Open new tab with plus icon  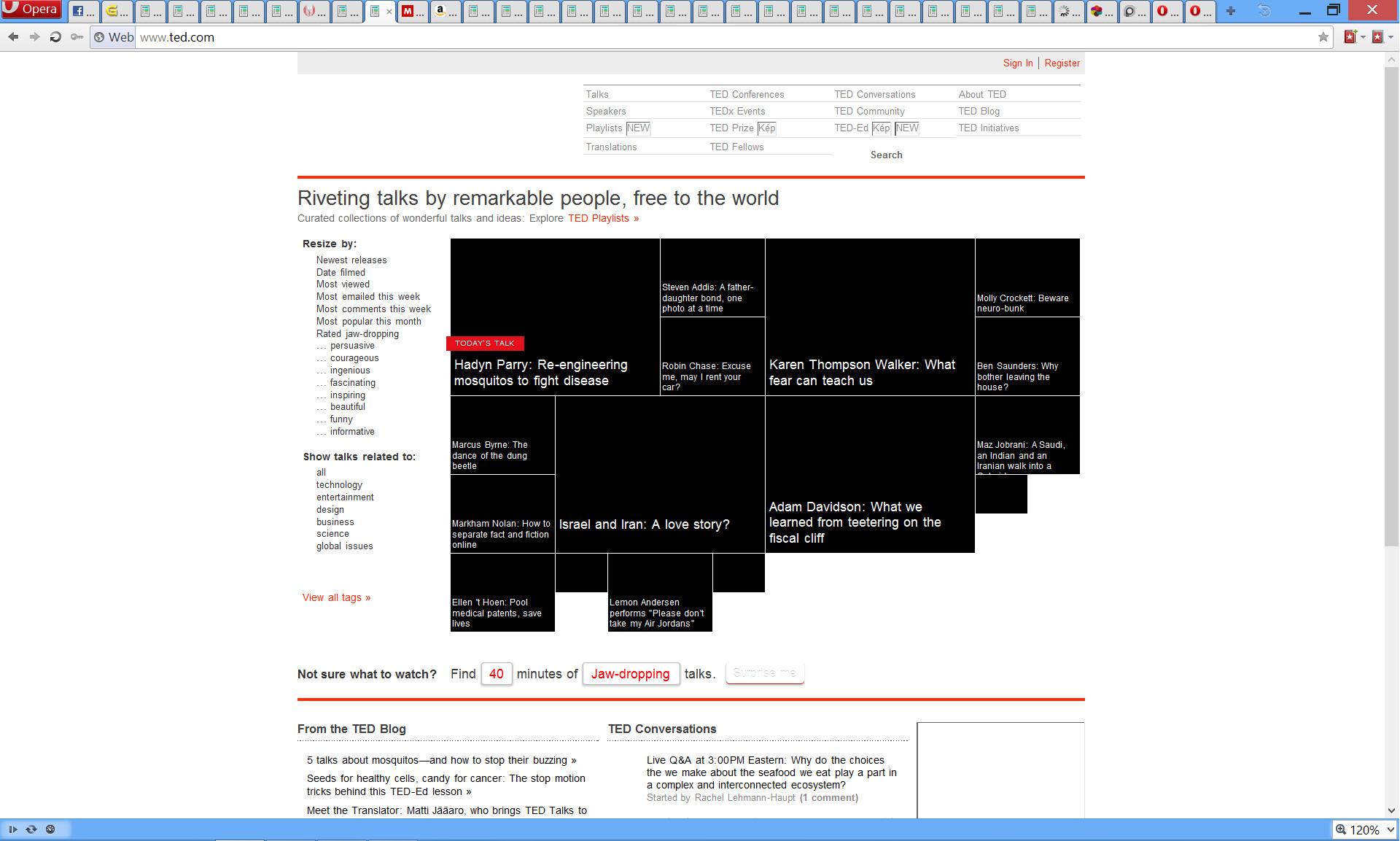[1231, 11]
